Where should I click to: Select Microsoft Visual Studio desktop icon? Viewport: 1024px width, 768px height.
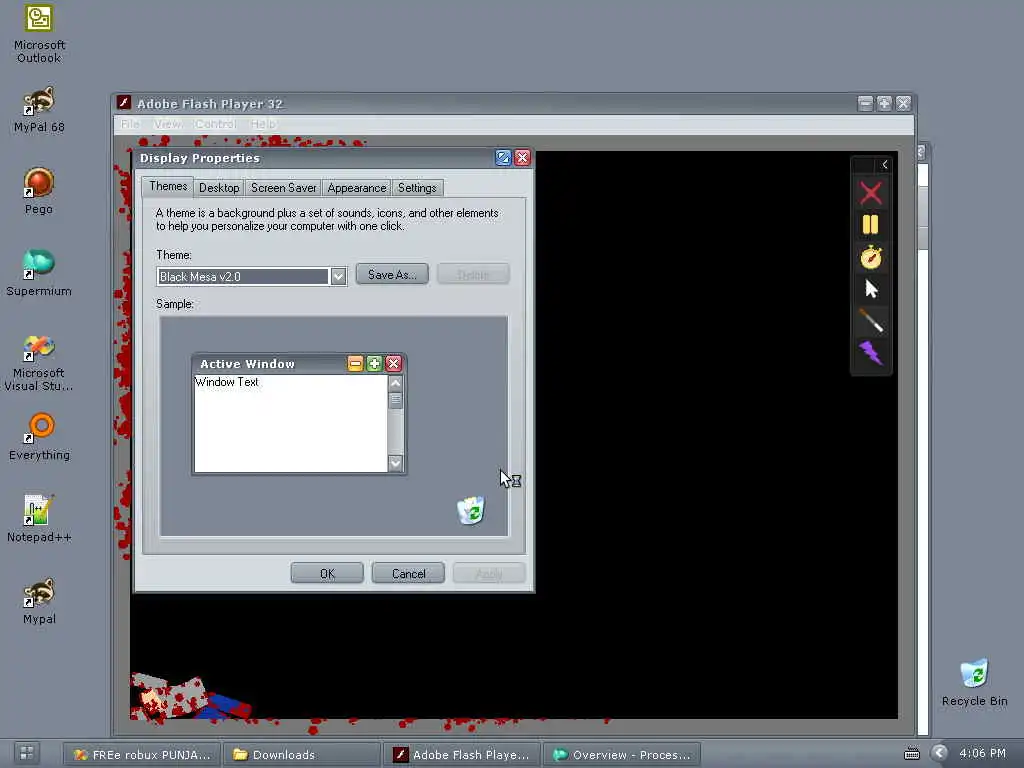pyautogui.click(x=39, y=361)
